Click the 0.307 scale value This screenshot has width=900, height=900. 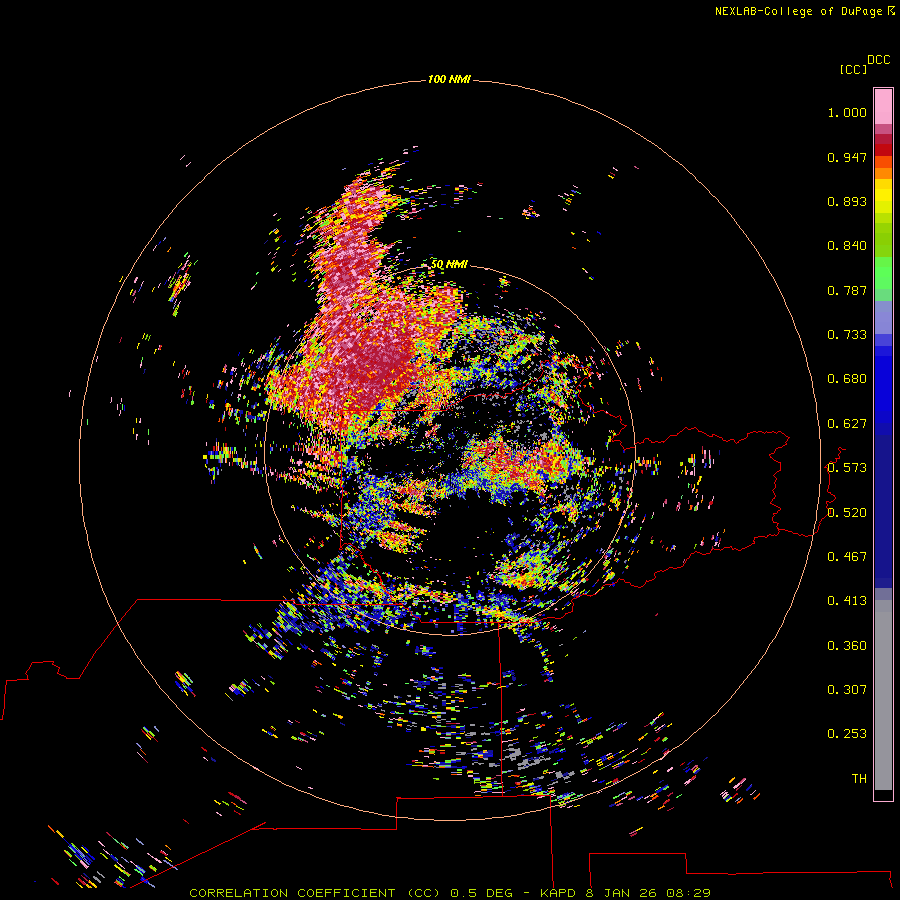847,690
